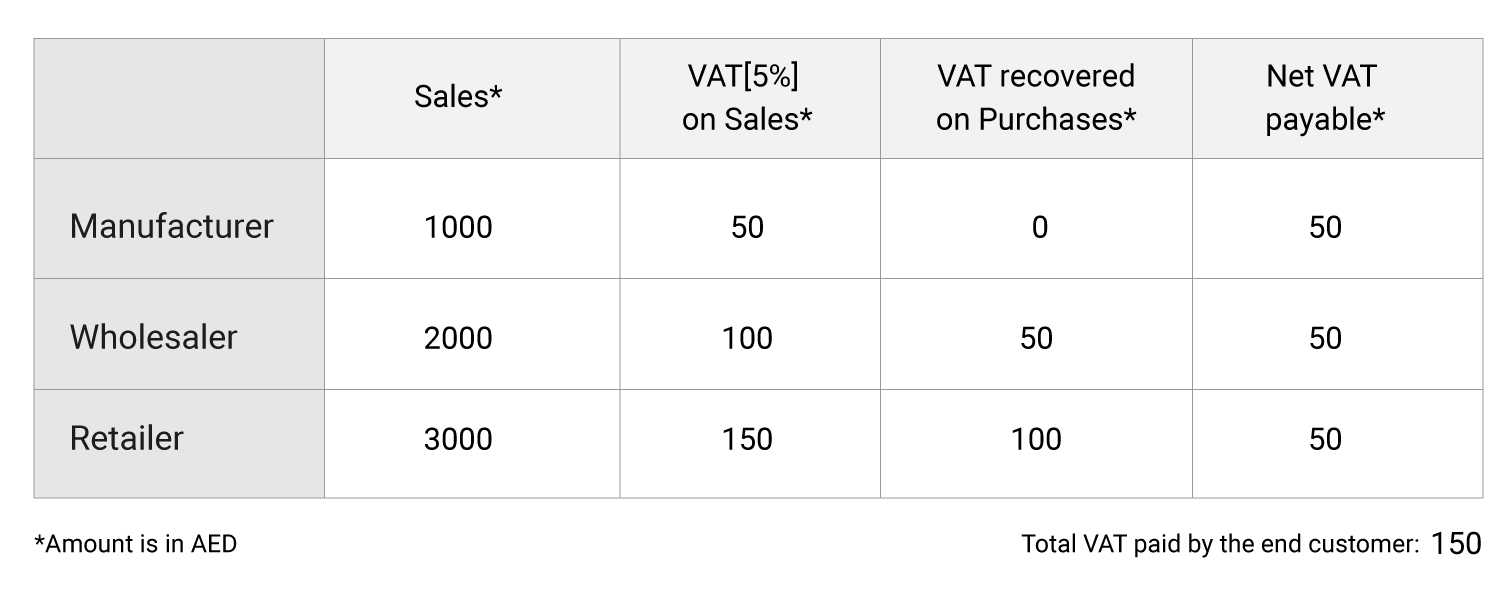Select the VAT[5%] on Sales* header
Screen dimensions: 1512x604
click(747, 97)
